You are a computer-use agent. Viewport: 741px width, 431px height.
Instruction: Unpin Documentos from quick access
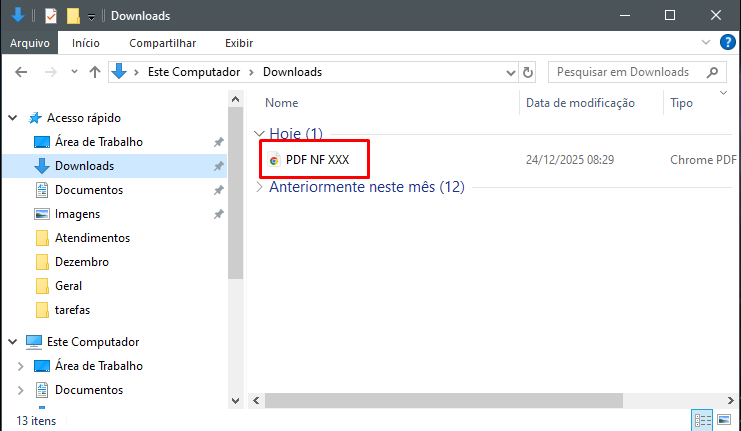pos(218,190)
